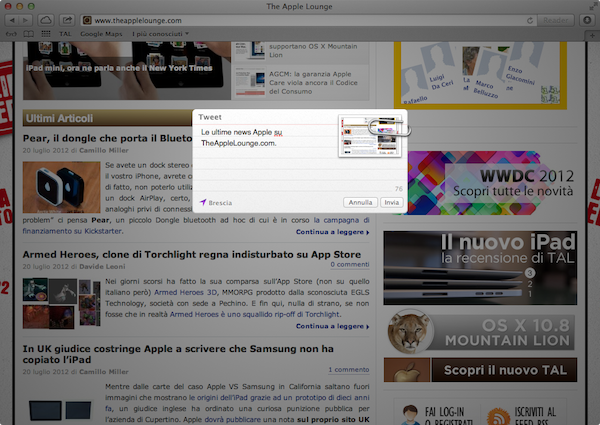Open the iPad mini New York Times feature
Image resolution: width=600 pixels, height=425 pixels.
(x=127, y=71)
